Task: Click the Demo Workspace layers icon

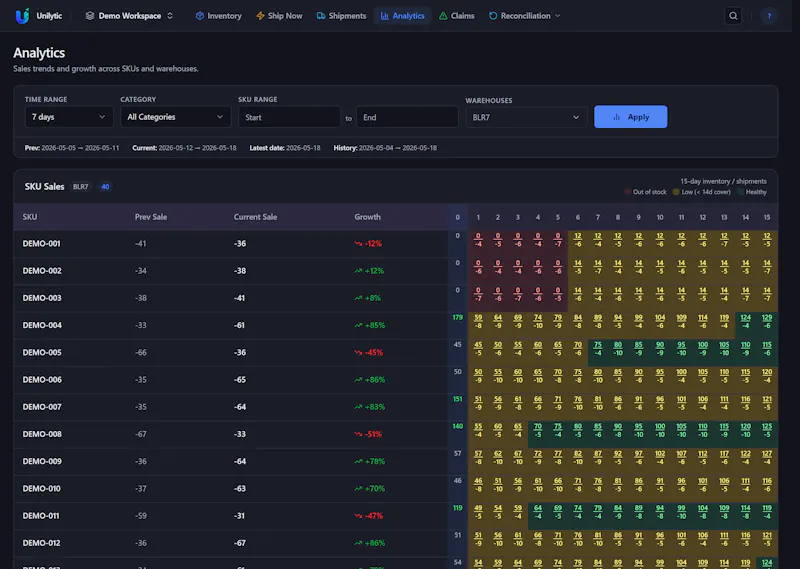Action: click(x=90, y=16)
